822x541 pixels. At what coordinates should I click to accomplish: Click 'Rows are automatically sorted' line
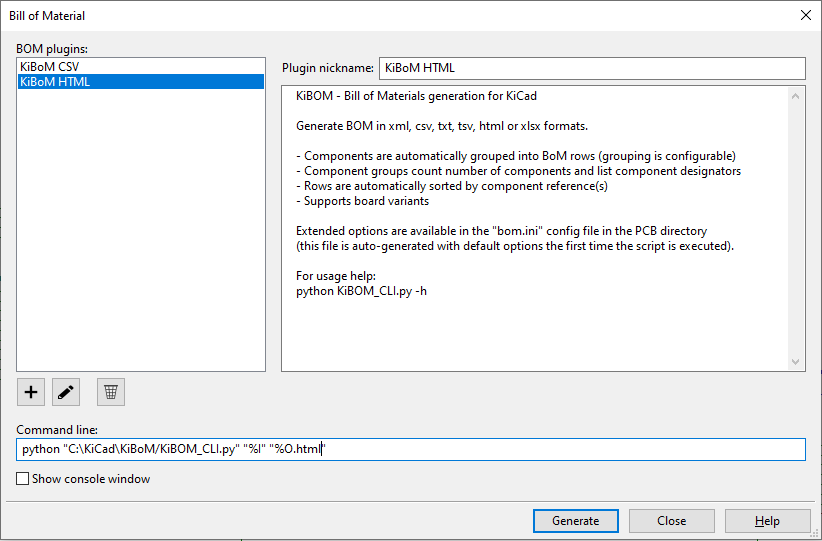click(x=452, y=186)
